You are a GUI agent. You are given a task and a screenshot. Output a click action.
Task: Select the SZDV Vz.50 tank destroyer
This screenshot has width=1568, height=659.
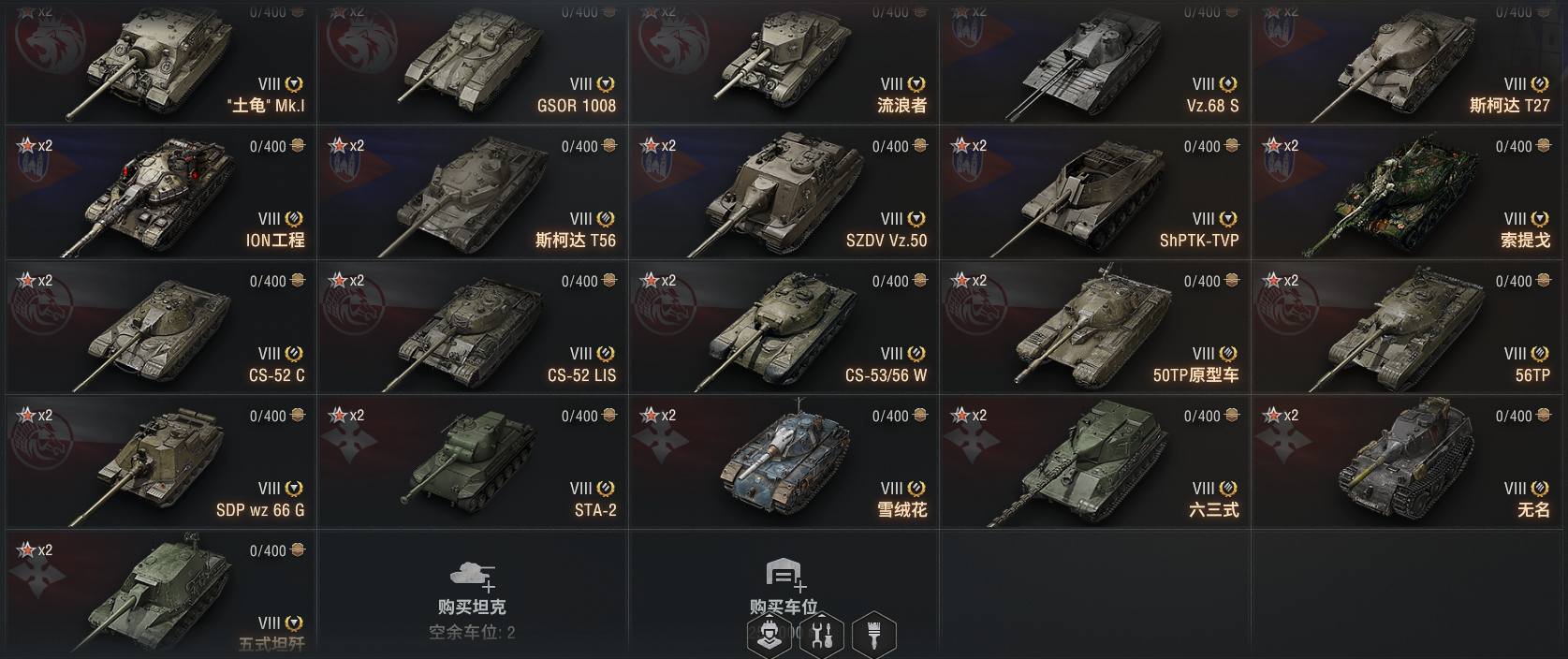pos(783,195)
